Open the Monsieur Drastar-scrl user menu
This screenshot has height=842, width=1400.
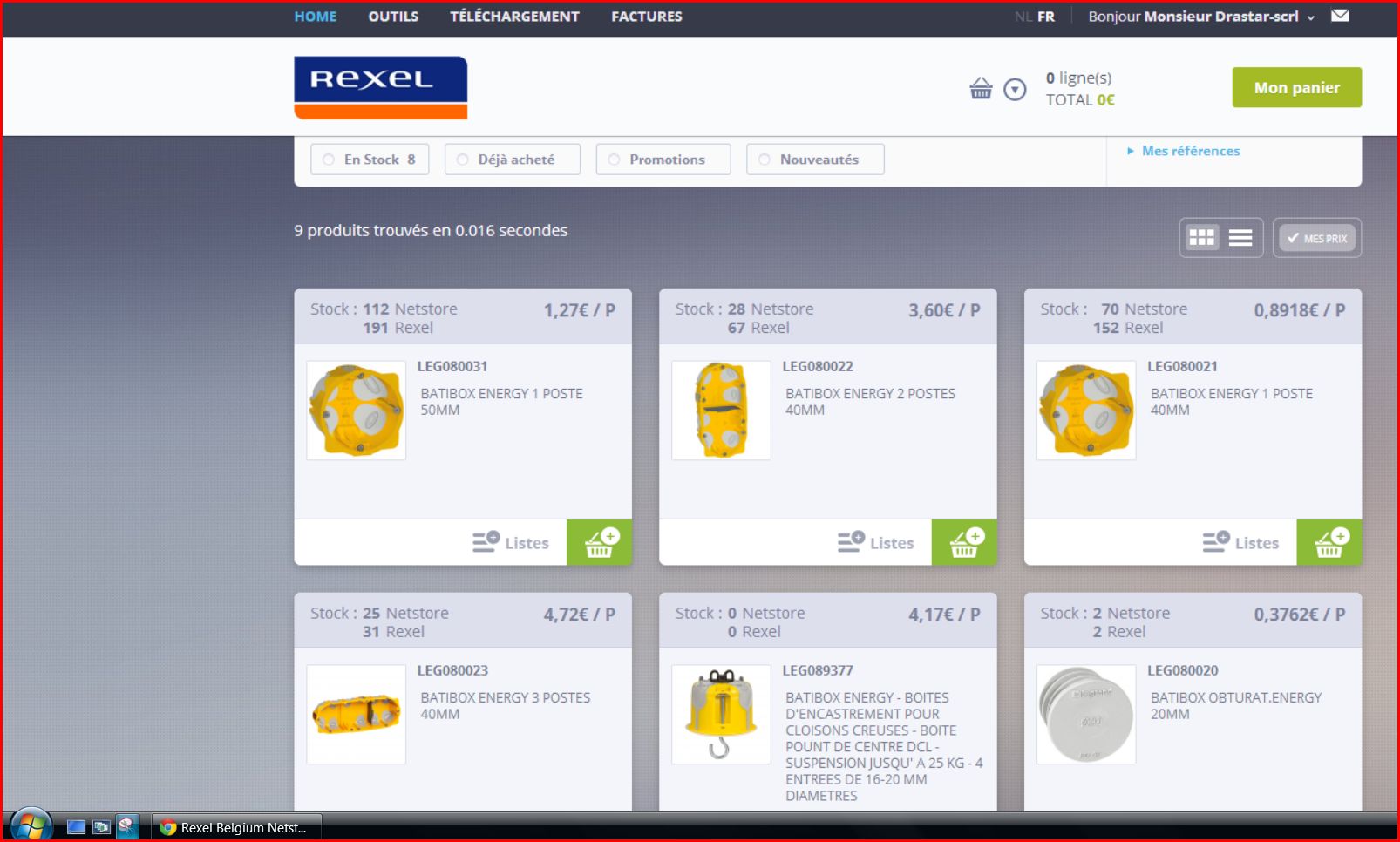[1201, 17]
